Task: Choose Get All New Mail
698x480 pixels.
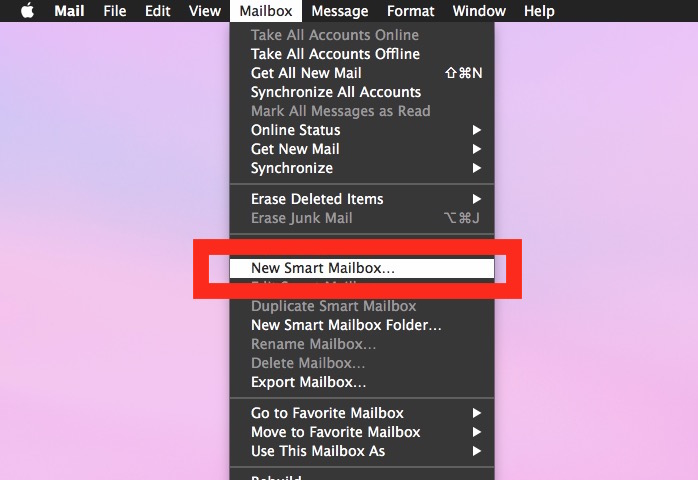Action: pos(362,73)
